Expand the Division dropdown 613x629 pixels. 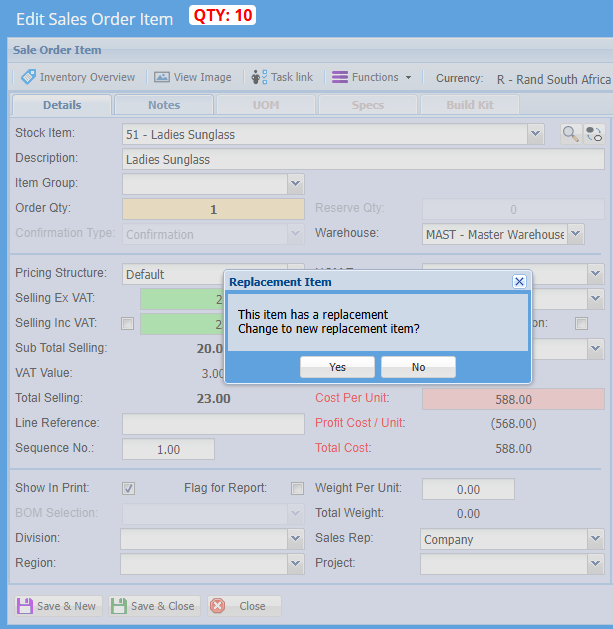pyautogui.click(x=296, y=539)
